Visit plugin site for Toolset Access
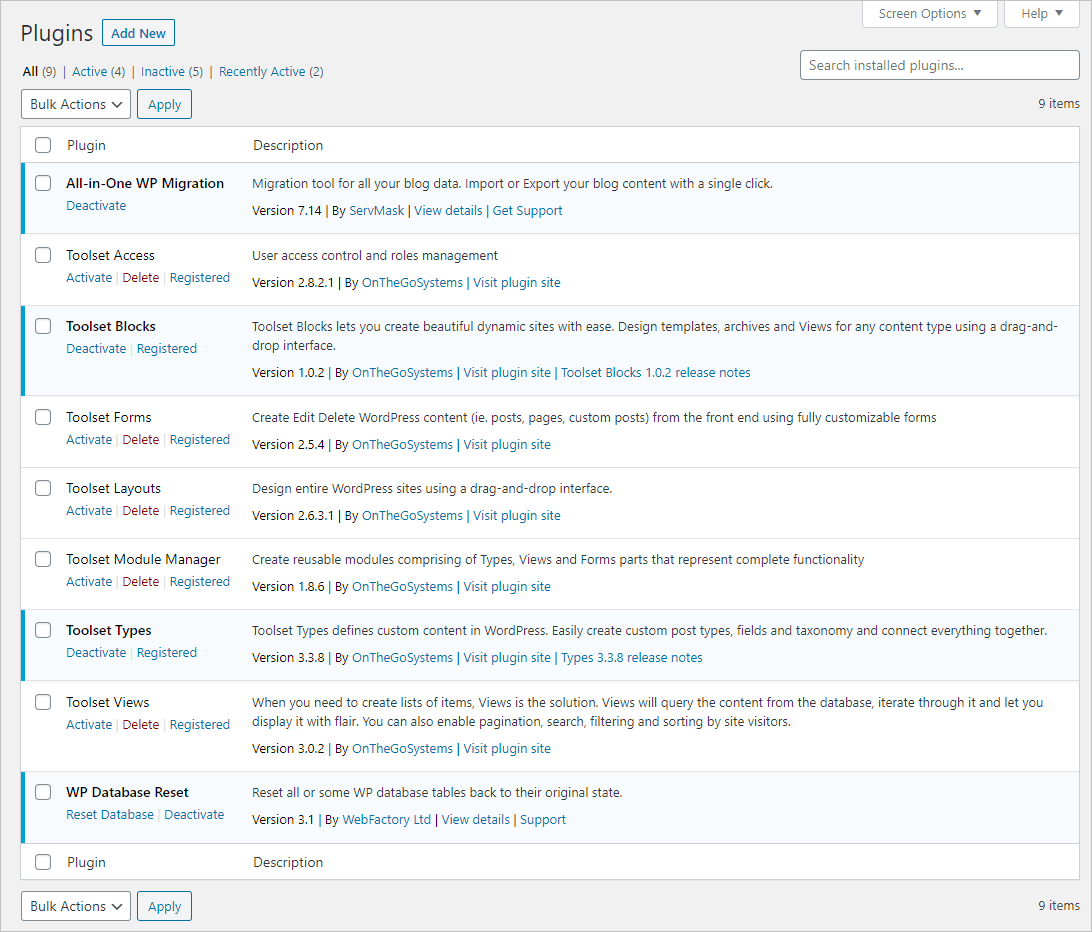 point(517,283)
